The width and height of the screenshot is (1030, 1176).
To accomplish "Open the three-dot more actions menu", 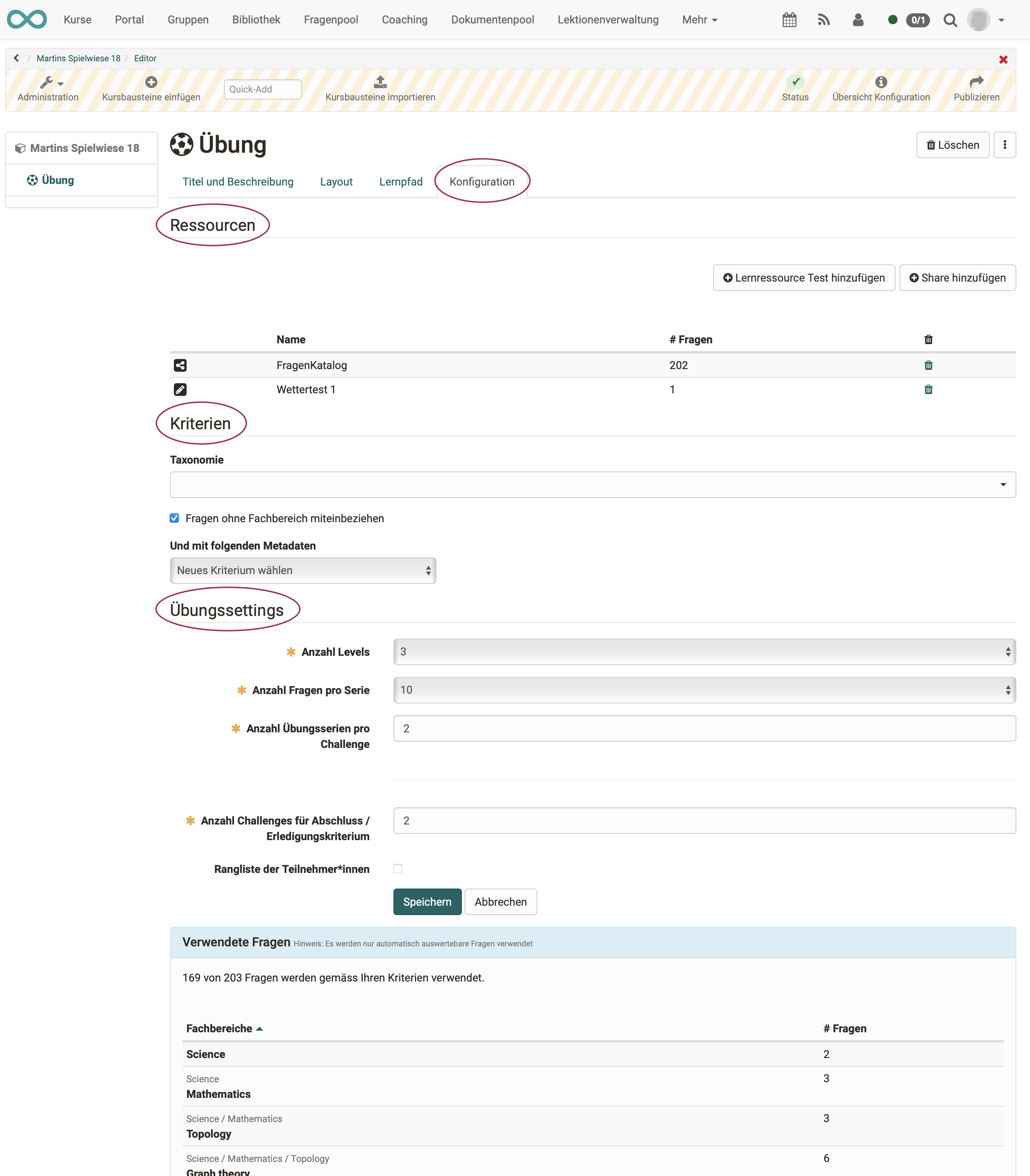I will 1004,145.
